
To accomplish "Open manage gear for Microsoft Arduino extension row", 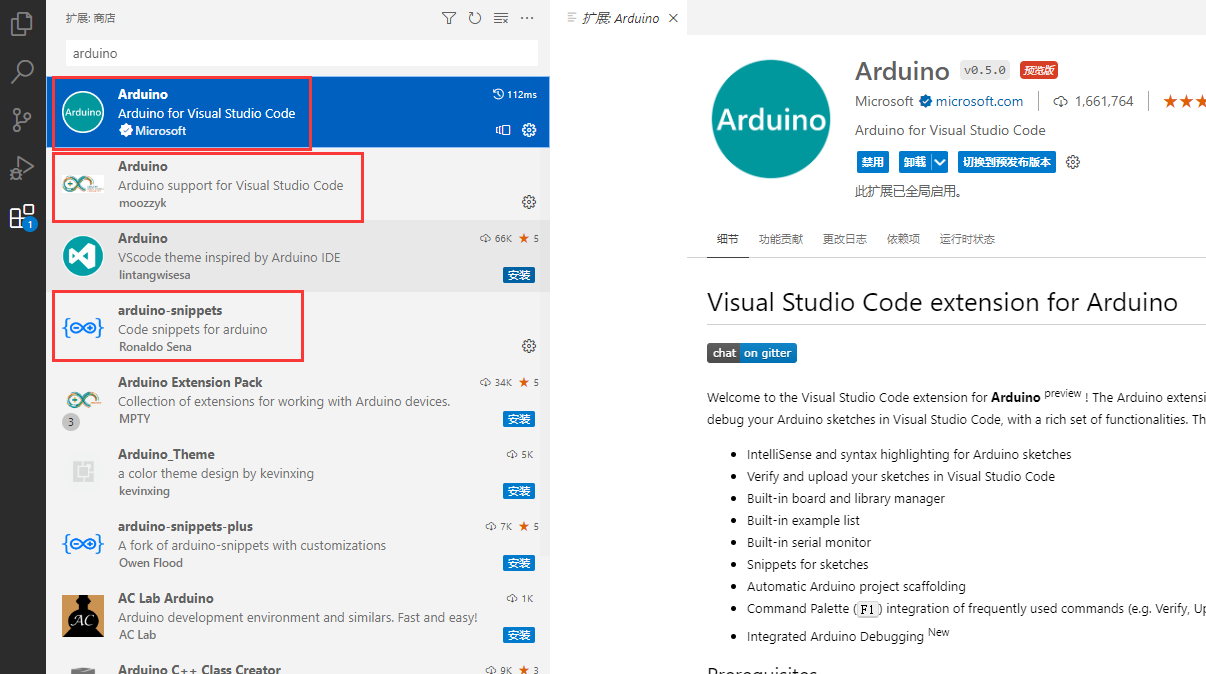I will tap(529, 130).
